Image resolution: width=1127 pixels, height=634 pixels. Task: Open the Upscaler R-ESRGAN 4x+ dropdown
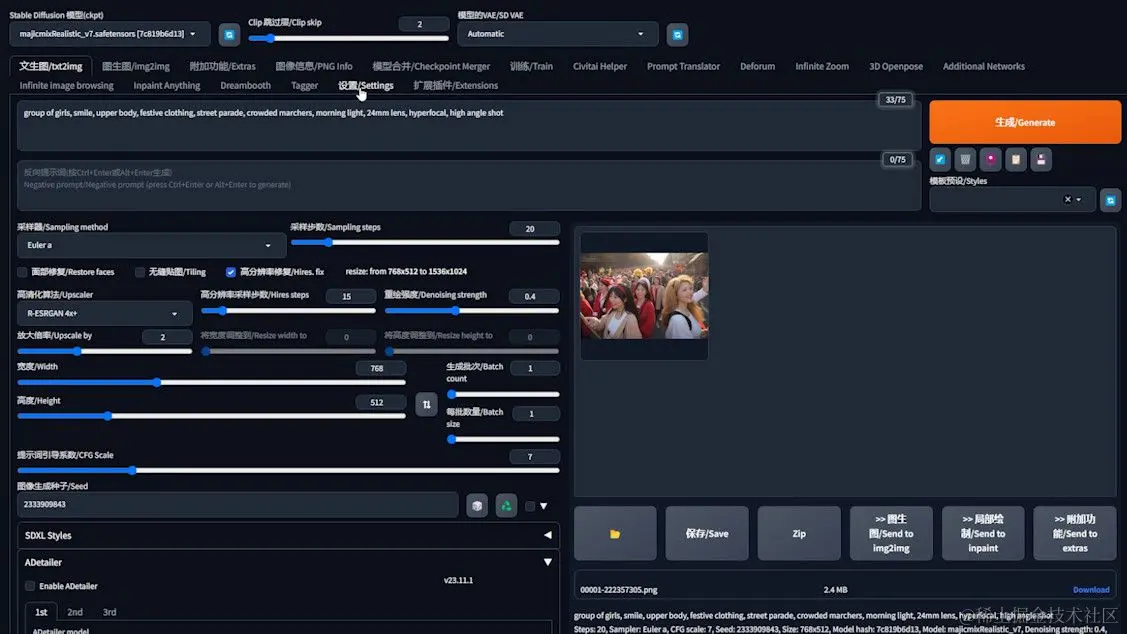pyautogui.click(x=104, y=313)
